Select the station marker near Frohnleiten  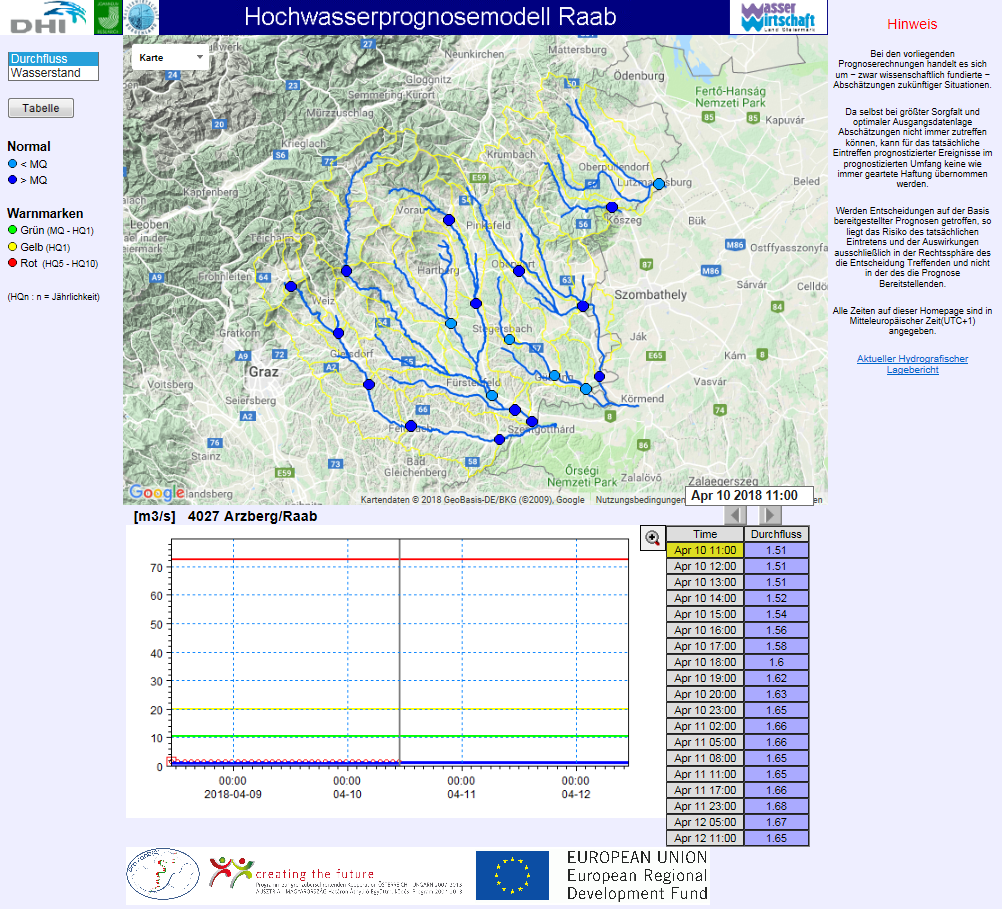(291, 286)
